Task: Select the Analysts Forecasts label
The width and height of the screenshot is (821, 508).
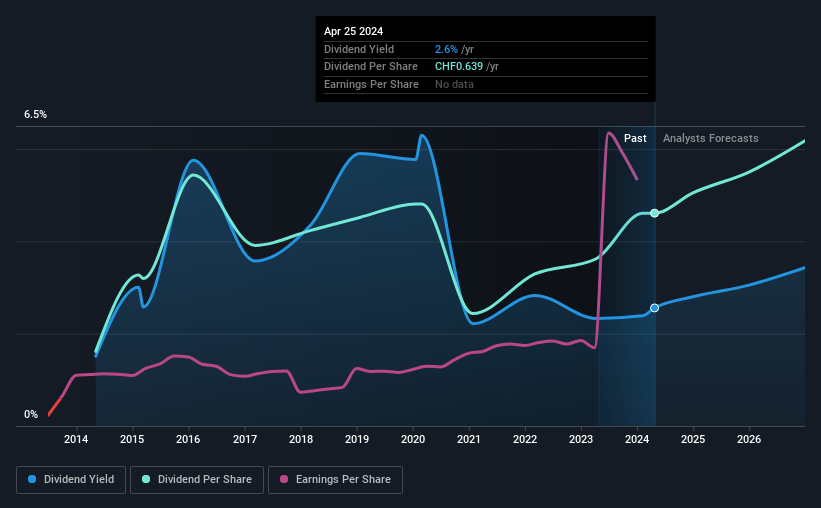Action: pyautogui.click(x=711, y=138)
